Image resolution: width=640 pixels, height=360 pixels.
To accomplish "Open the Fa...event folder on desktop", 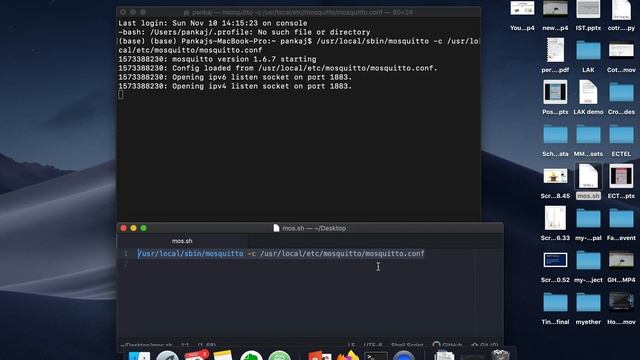I will (621, 218).
